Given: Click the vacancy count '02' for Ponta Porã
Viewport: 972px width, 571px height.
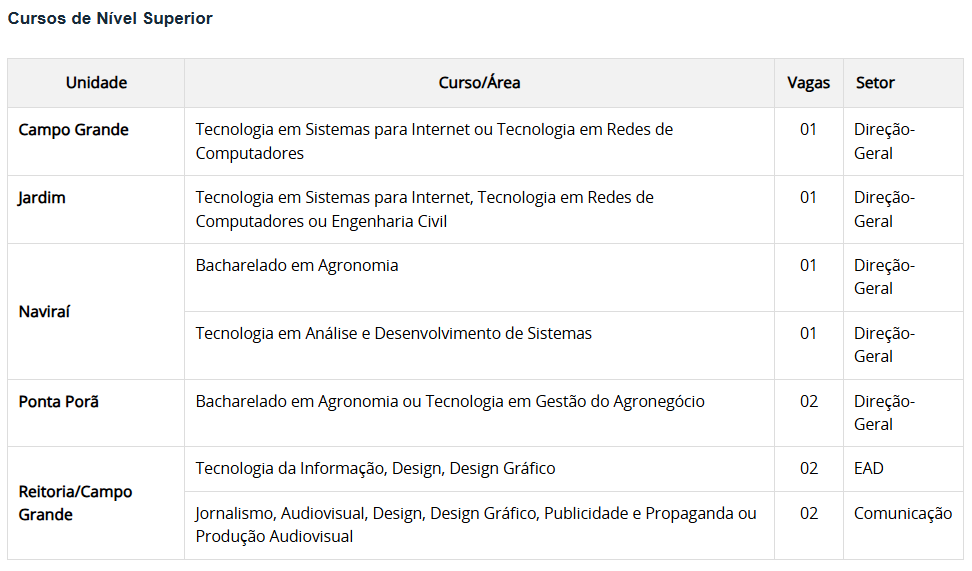Looking at the screenshot, I should click(x=808, y=401).
